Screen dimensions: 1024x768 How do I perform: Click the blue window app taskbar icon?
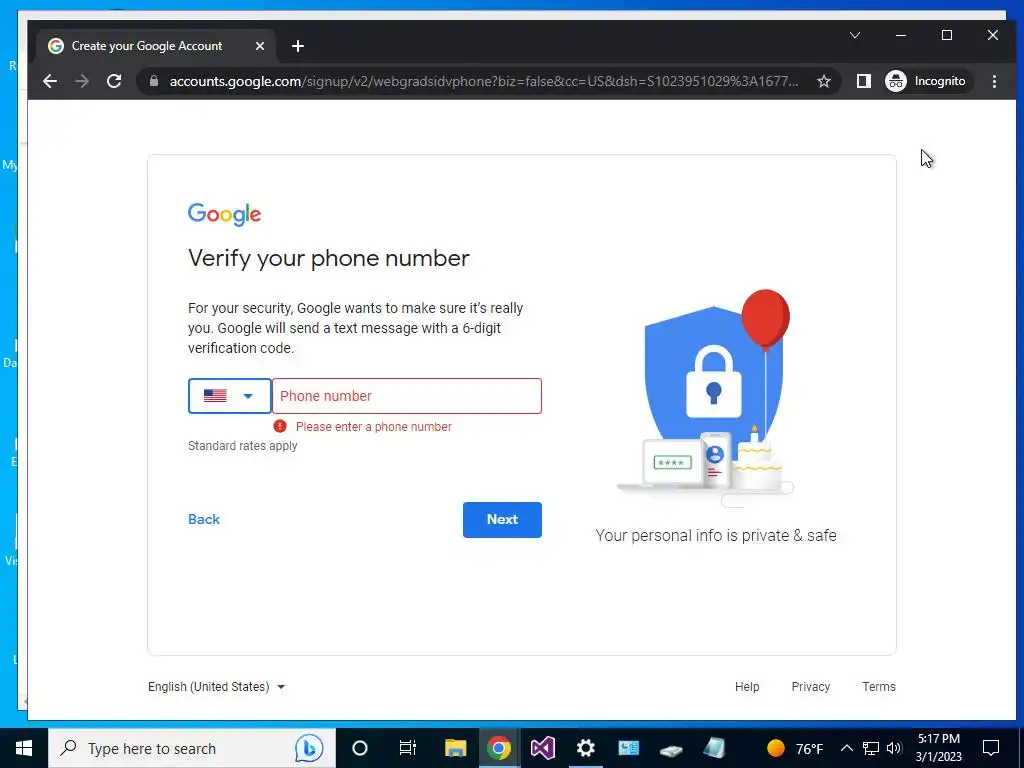point(629,748)
